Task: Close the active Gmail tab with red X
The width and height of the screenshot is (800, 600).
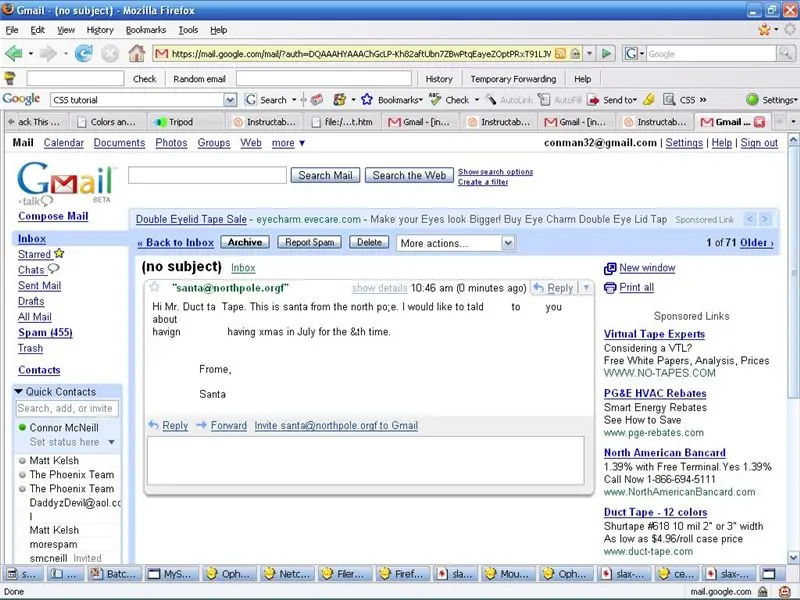Action: (x=760, y=122)
